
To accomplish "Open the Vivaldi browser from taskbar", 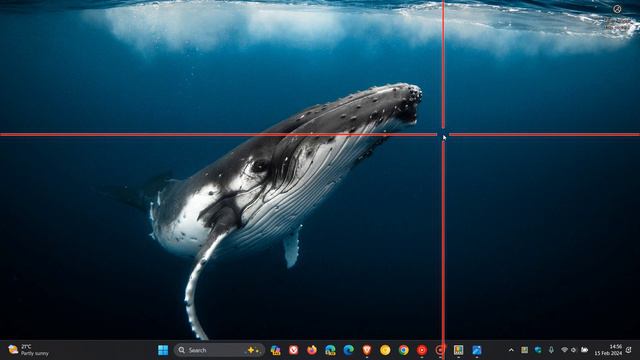I will tap(293, 350).
